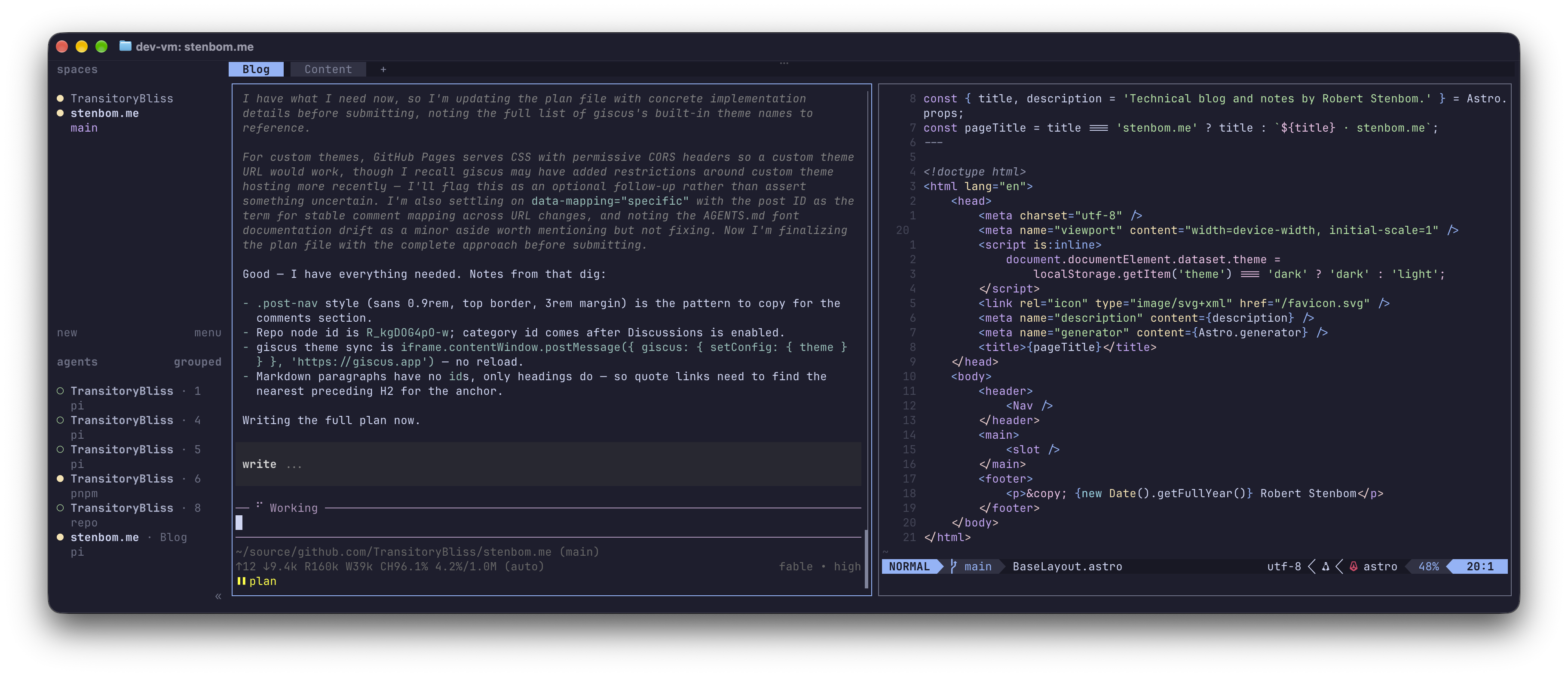Click the closing </html> tag line

[x=947, y=538]
